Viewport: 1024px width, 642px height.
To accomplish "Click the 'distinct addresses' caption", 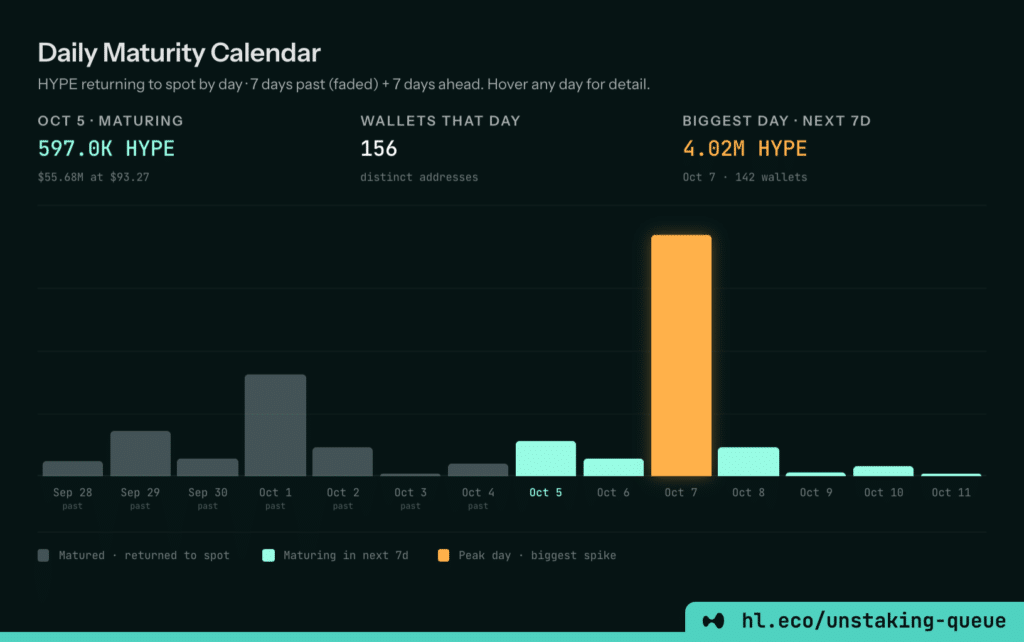I will [419, 177].
